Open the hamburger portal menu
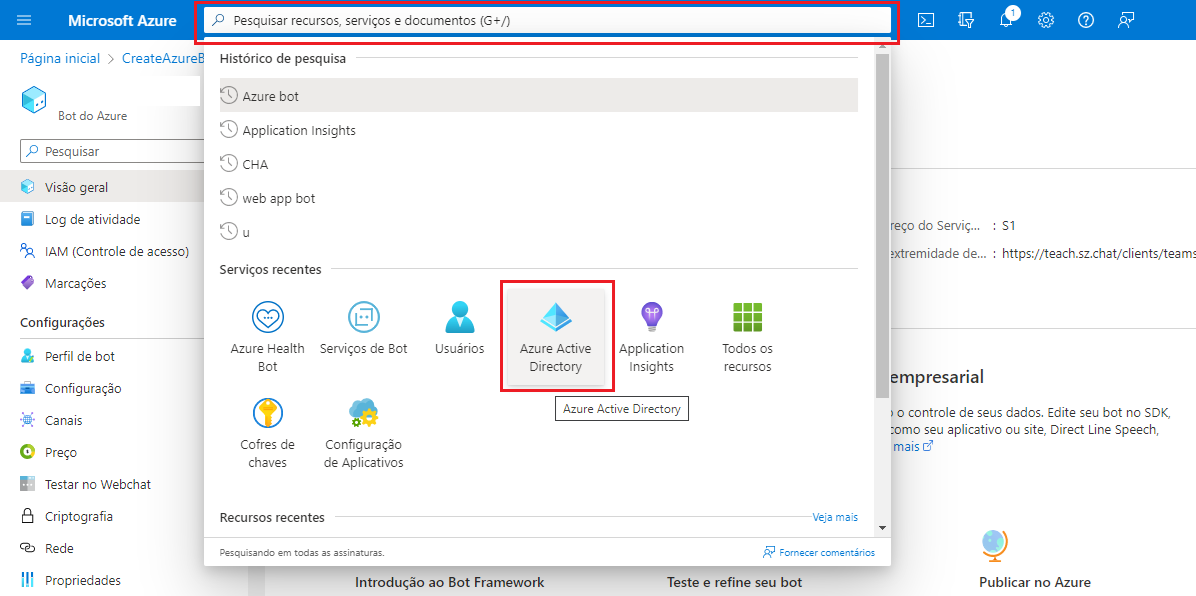Screen dimensions: 1196x596 tap(24, 21)
